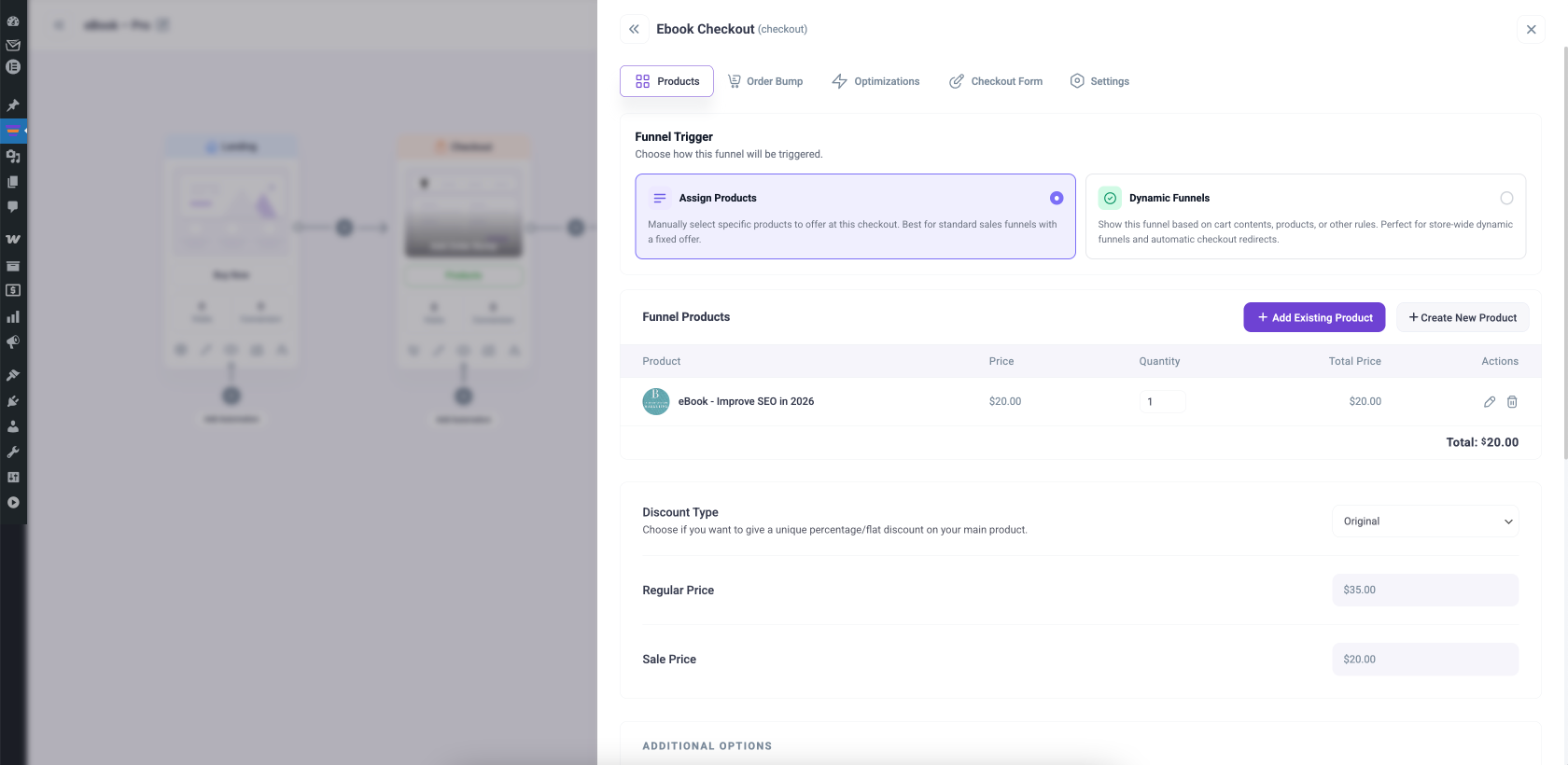
Task: Click the ADDITIONAL OPTIONS section heading
Action: pos(707,746)
